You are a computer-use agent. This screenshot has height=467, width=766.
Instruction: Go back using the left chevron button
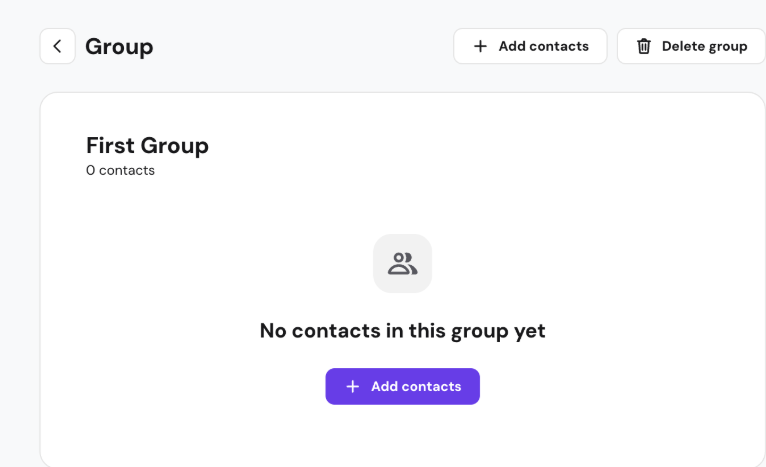[x=57, y=46]
